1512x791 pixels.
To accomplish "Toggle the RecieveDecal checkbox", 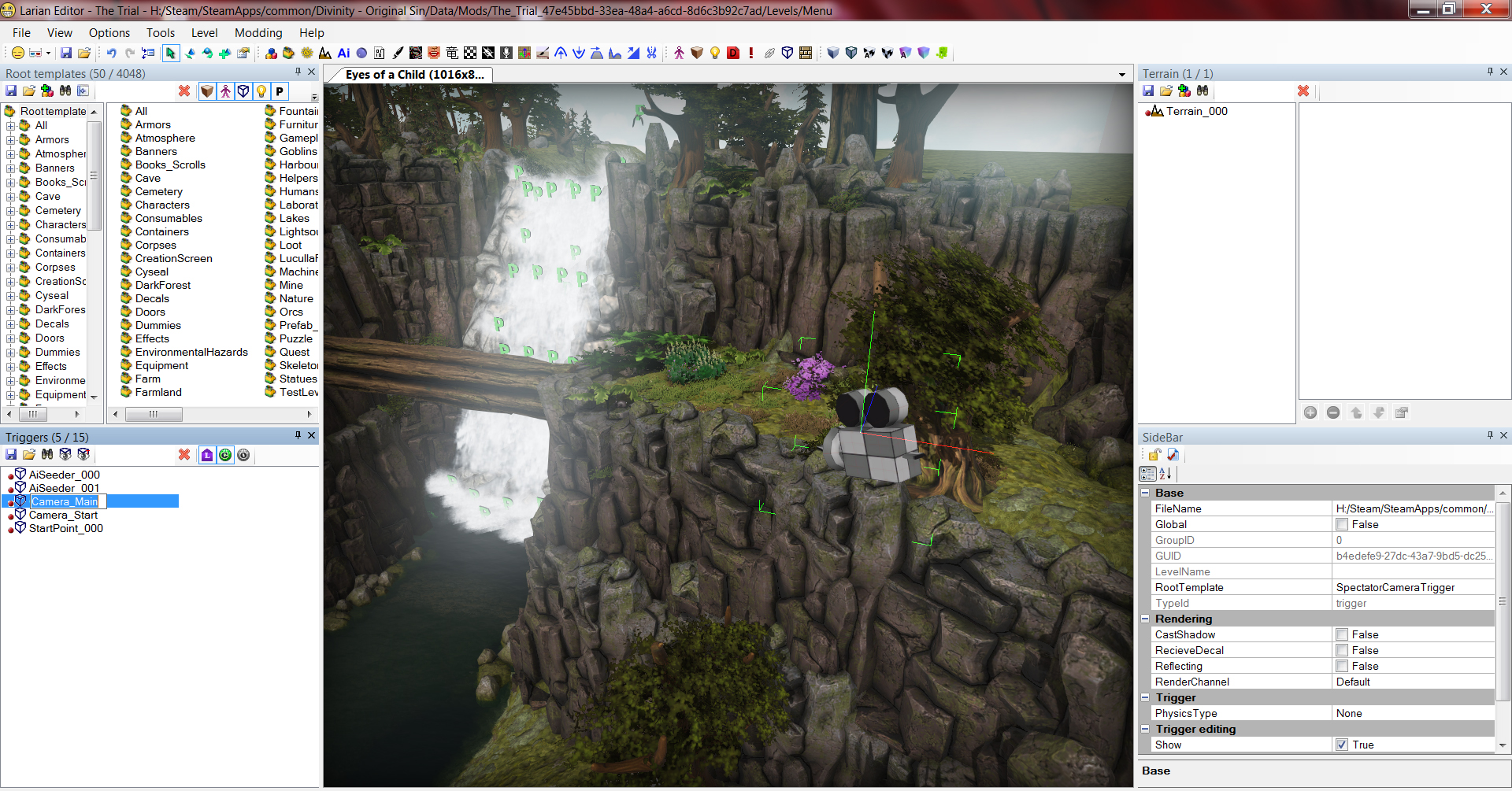I will pos(1342,650).
